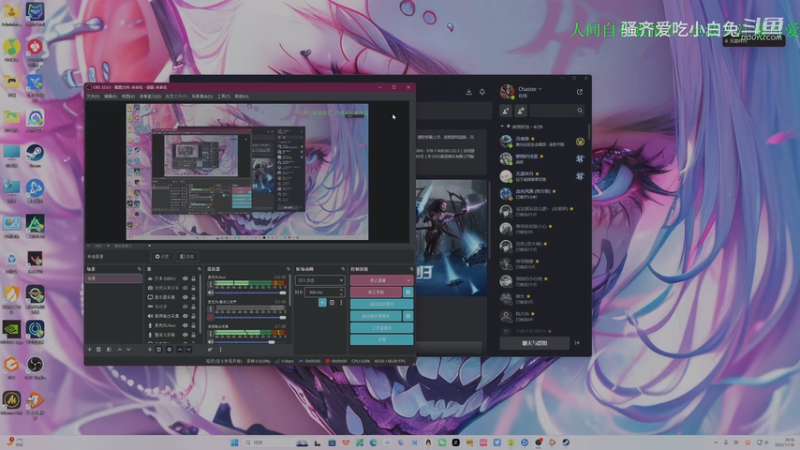Increase the transition duration stepper
Screen dimensions: 800x450
pos(341,290)
